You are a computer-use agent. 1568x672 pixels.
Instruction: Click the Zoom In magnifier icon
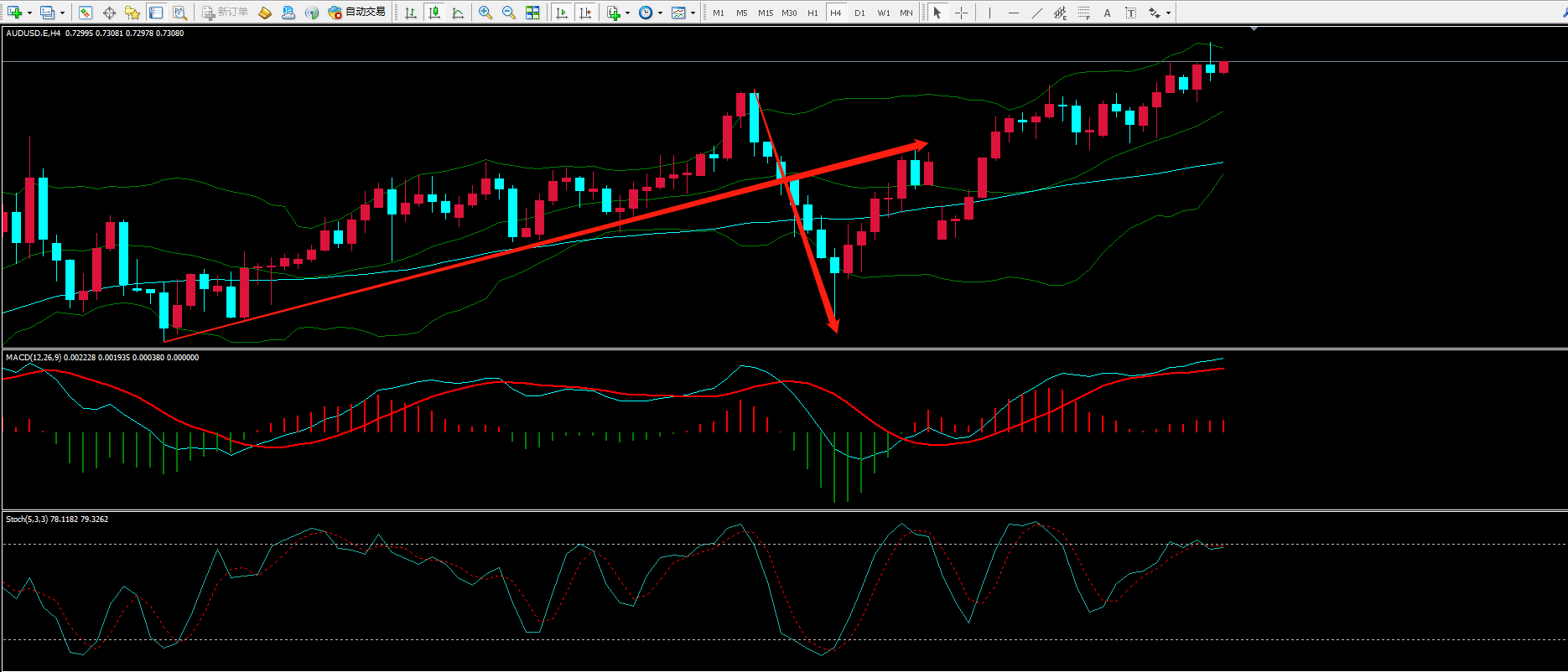(485, 13)
